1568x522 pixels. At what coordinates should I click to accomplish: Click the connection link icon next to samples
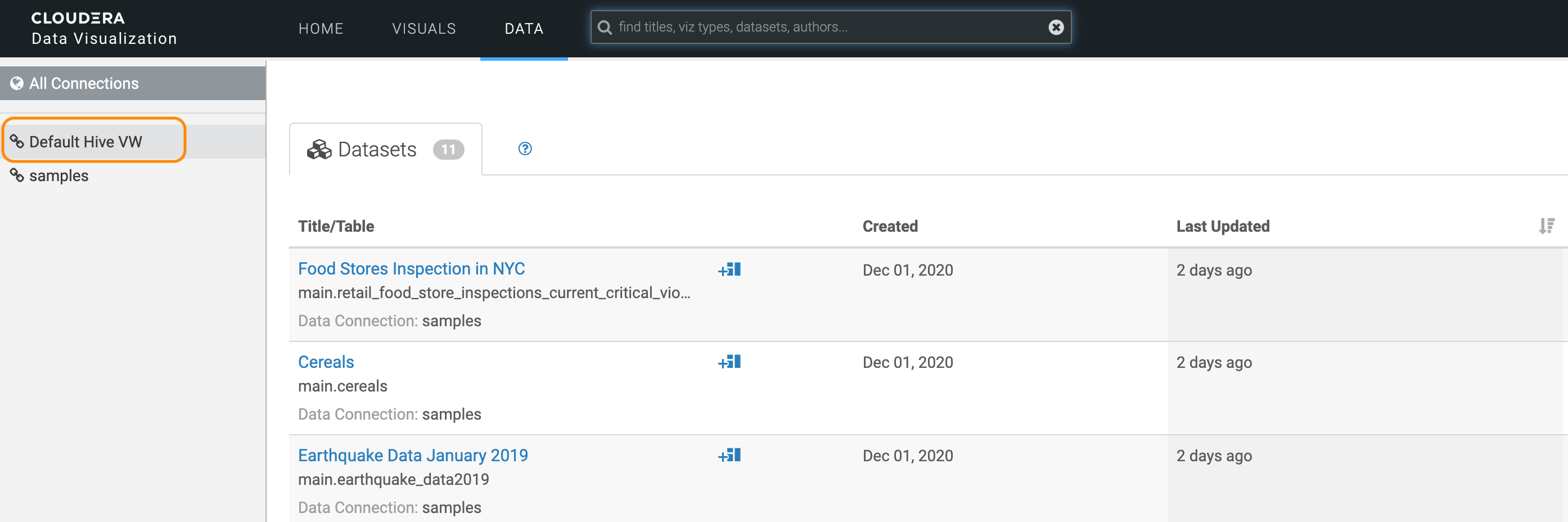(x=17, y=175)
